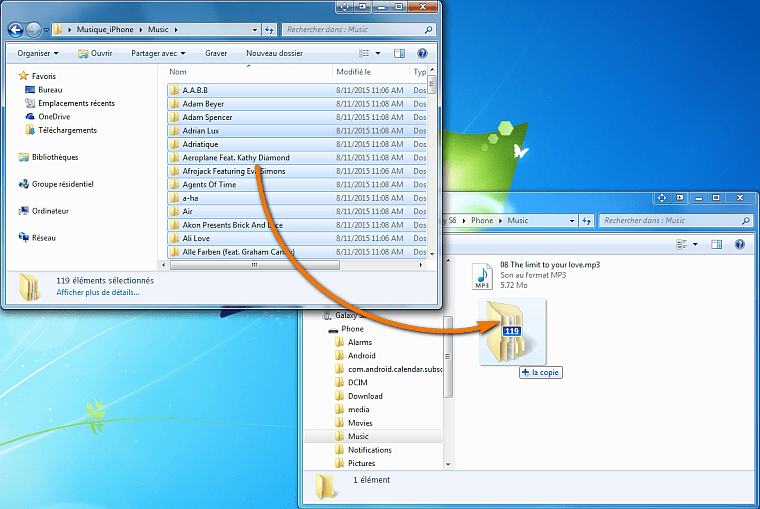Sort by the Modifié le column header

pyautogui.click(x=354, y=72)
